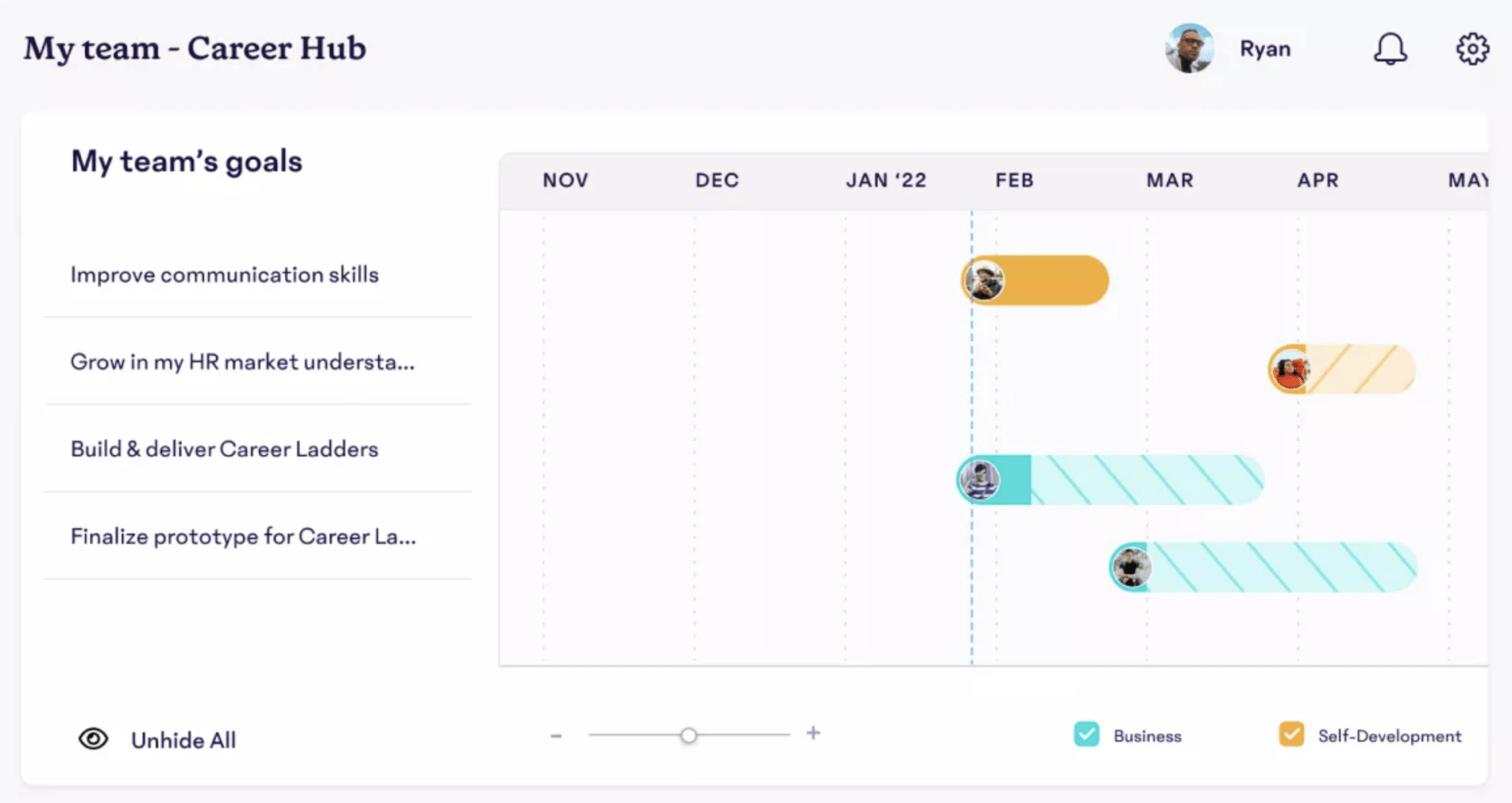This screenshot has width=1512, height=803.
Task: Click avatar on Build & deliver Career Ladders bar
Action: [x=980, y=479]
